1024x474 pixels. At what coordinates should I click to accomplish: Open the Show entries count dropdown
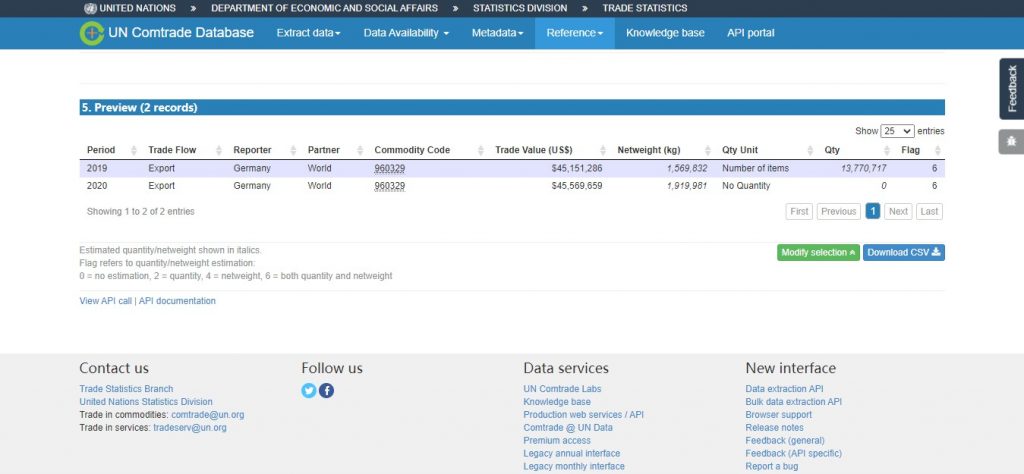pos(897,131)
